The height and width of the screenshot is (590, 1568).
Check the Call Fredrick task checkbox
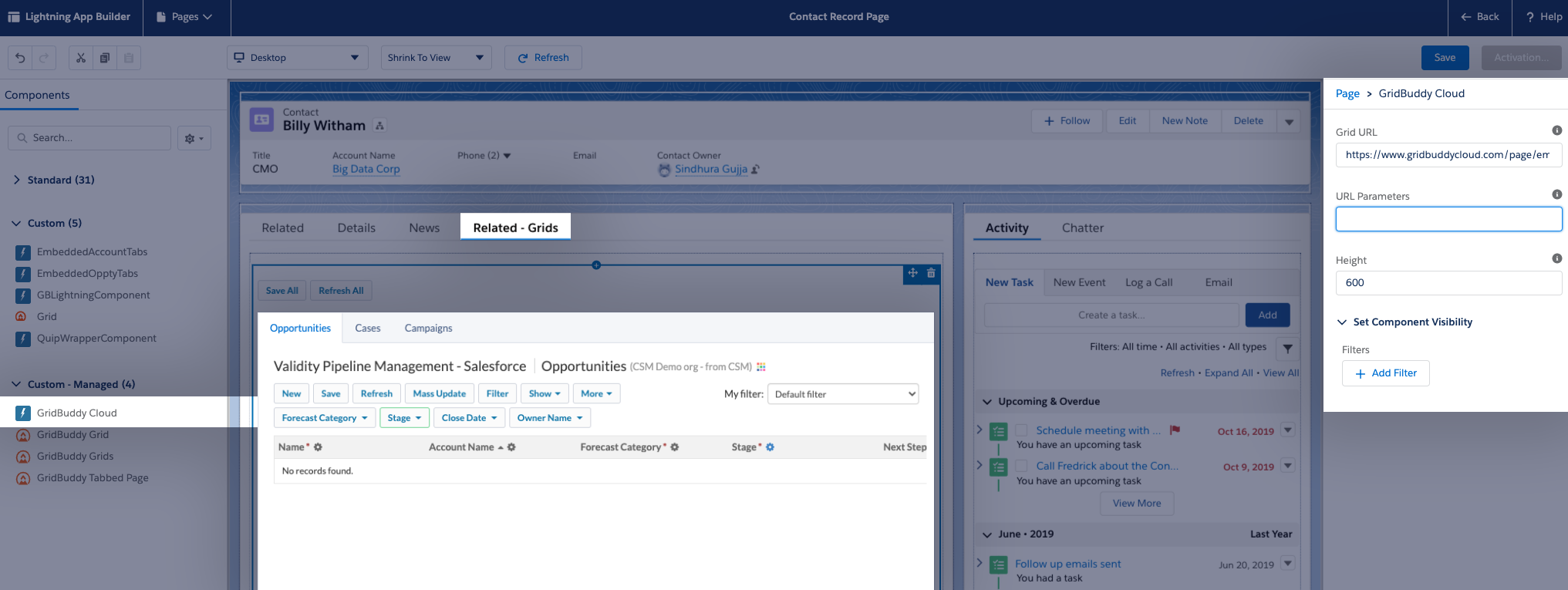pyautogui.click(x=1021, y=466)
